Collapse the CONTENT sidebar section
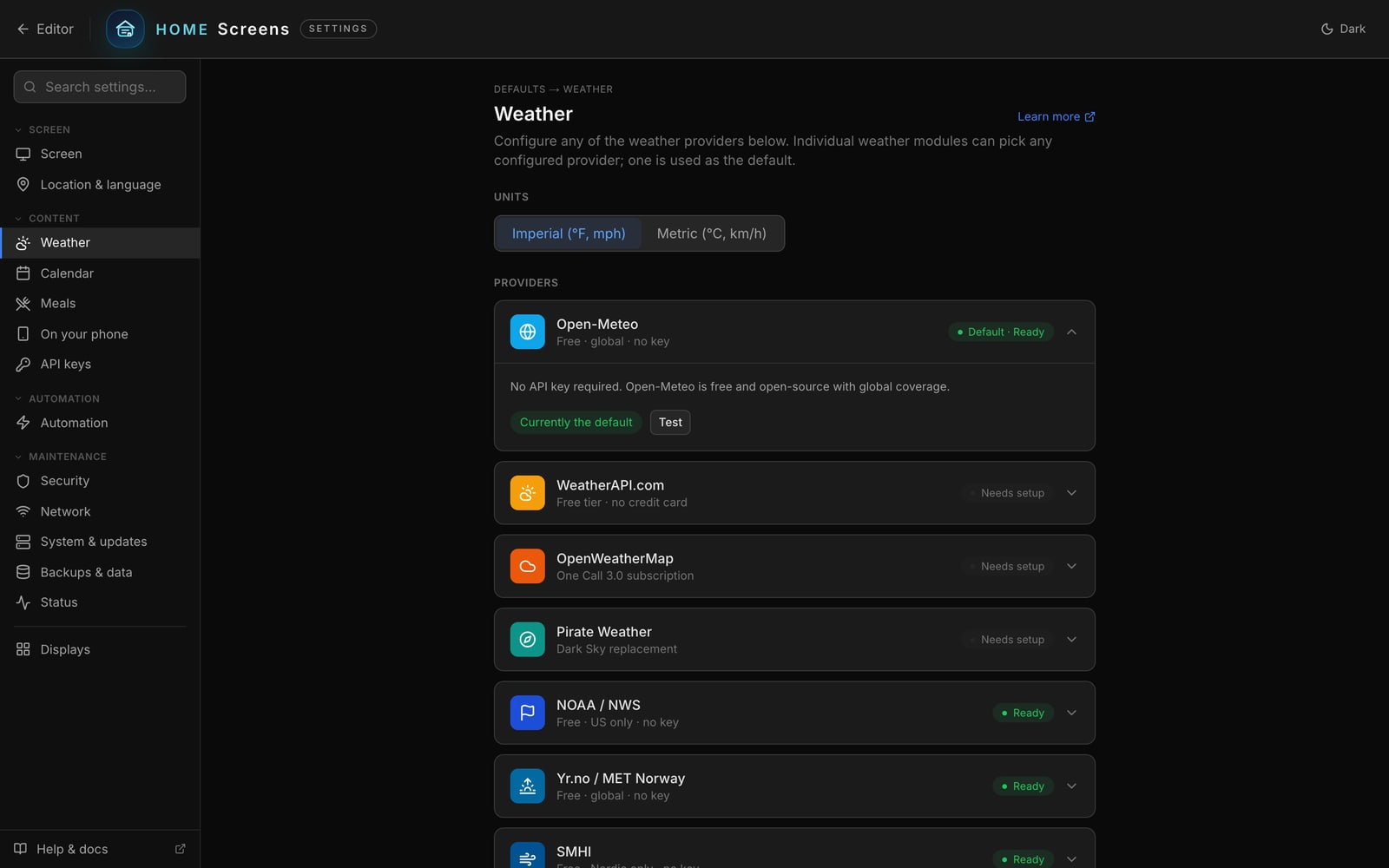The width and height of the screenshot is (1389, 868). (x=46, y=218)
